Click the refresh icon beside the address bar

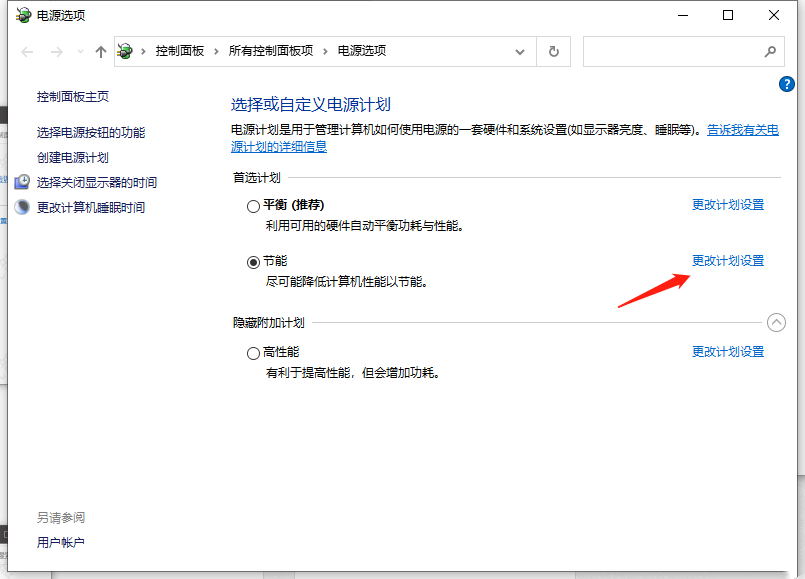tap(553, 51)
